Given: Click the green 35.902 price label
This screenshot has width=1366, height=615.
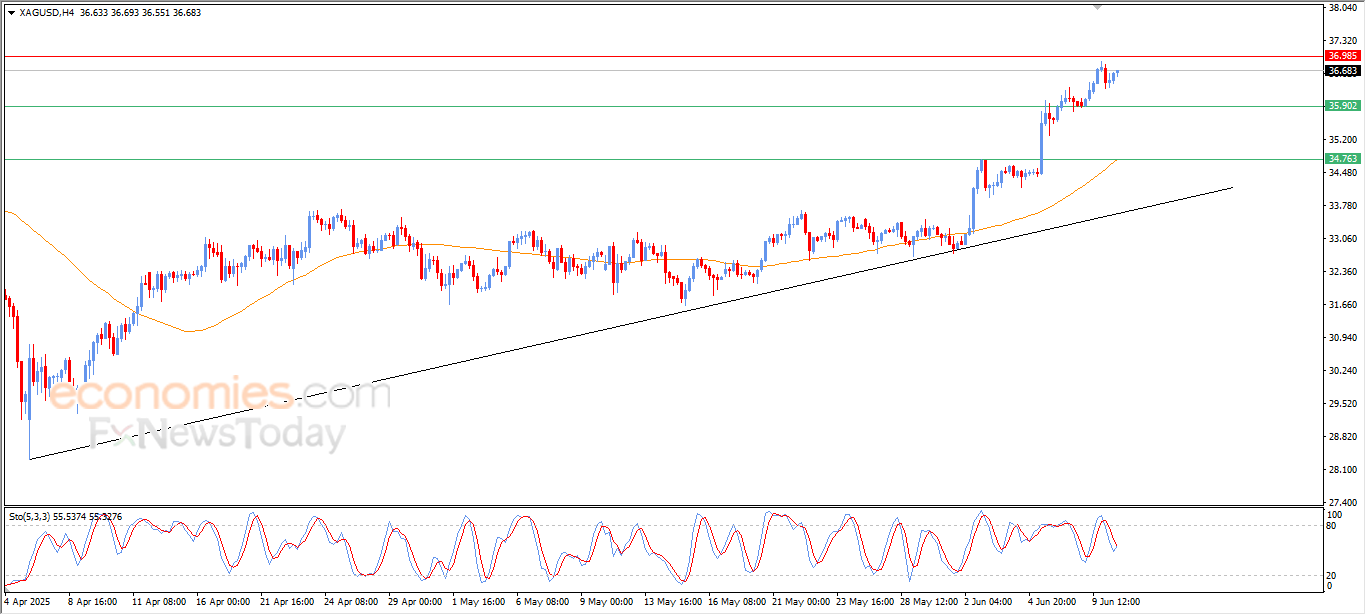Looking at the screenshot, I should point(1342,106).
